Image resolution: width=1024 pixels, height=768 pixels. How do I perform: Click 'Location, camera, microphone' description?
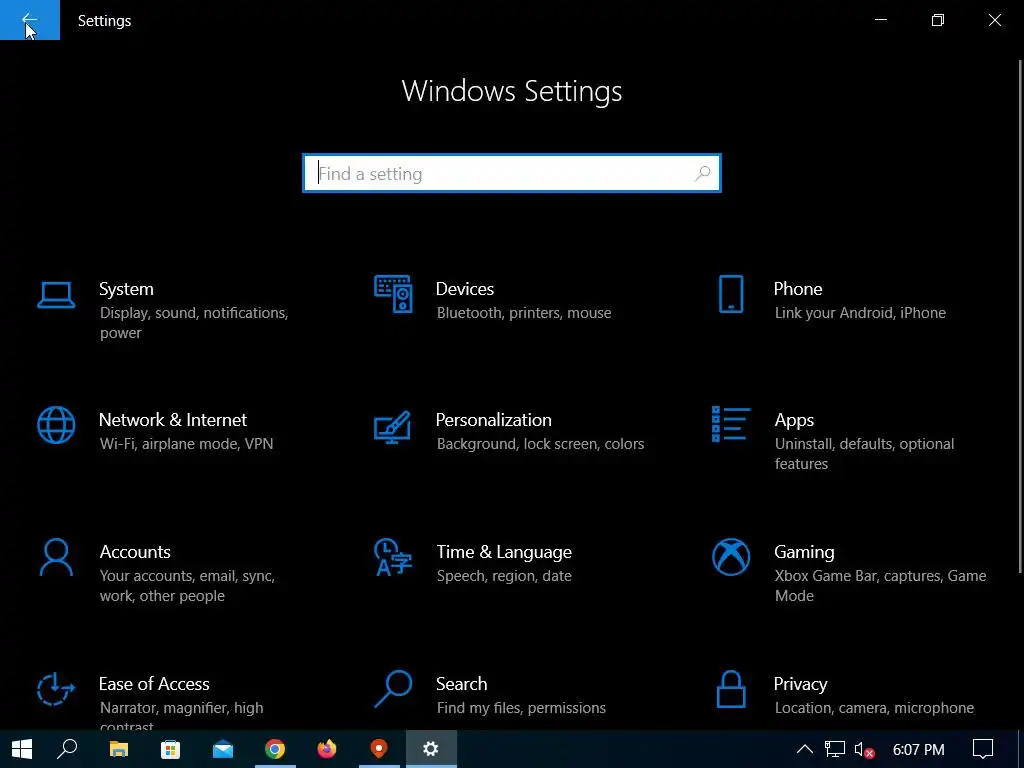pyautogui.click(x=874, y=708)
